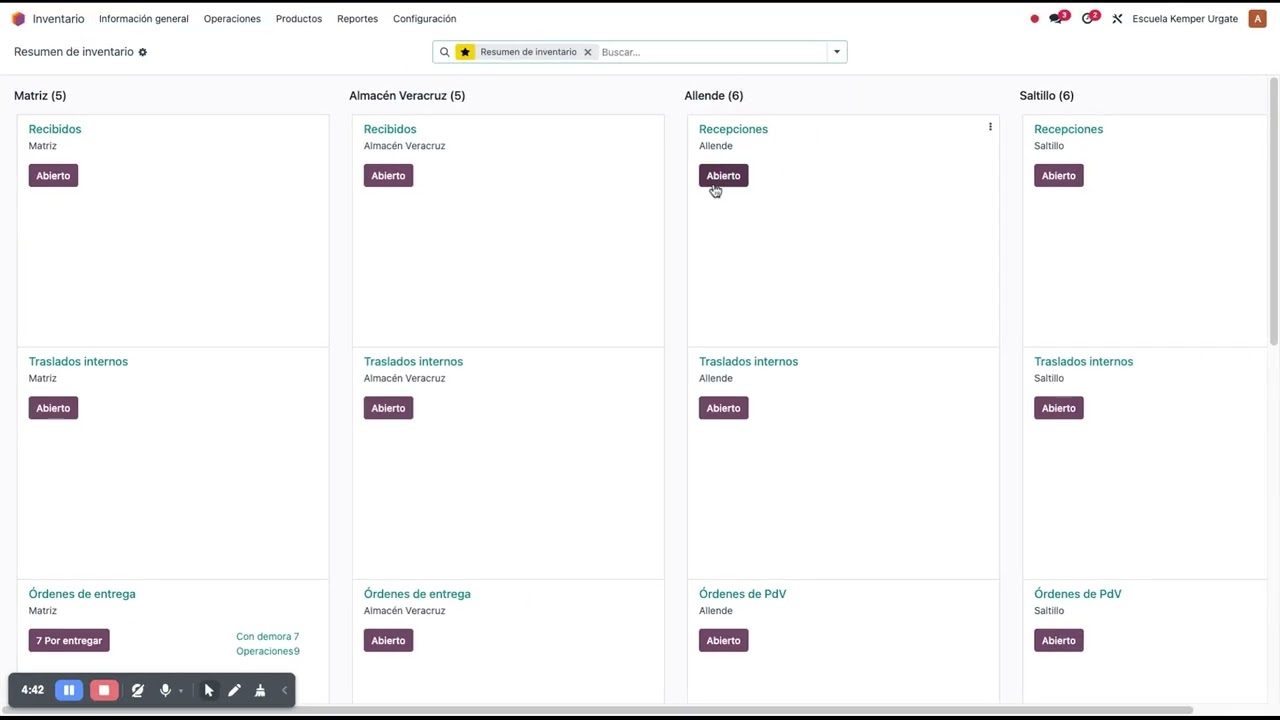This screenshot has height=720, width=1280.
Task: Open Traslados internos for Almacén Veracruz
Action: [413, 361]
